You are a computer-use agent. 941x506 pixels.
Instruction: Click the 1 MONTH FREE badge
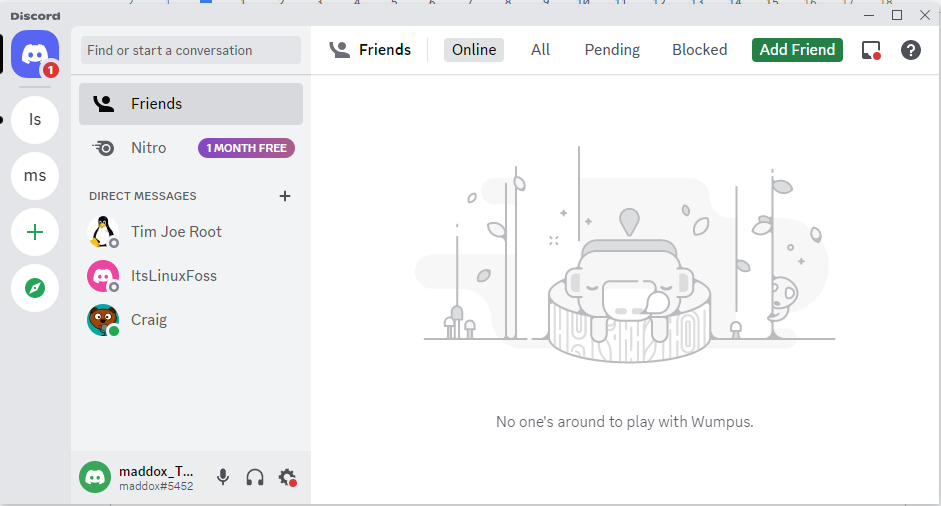point(247,148)
